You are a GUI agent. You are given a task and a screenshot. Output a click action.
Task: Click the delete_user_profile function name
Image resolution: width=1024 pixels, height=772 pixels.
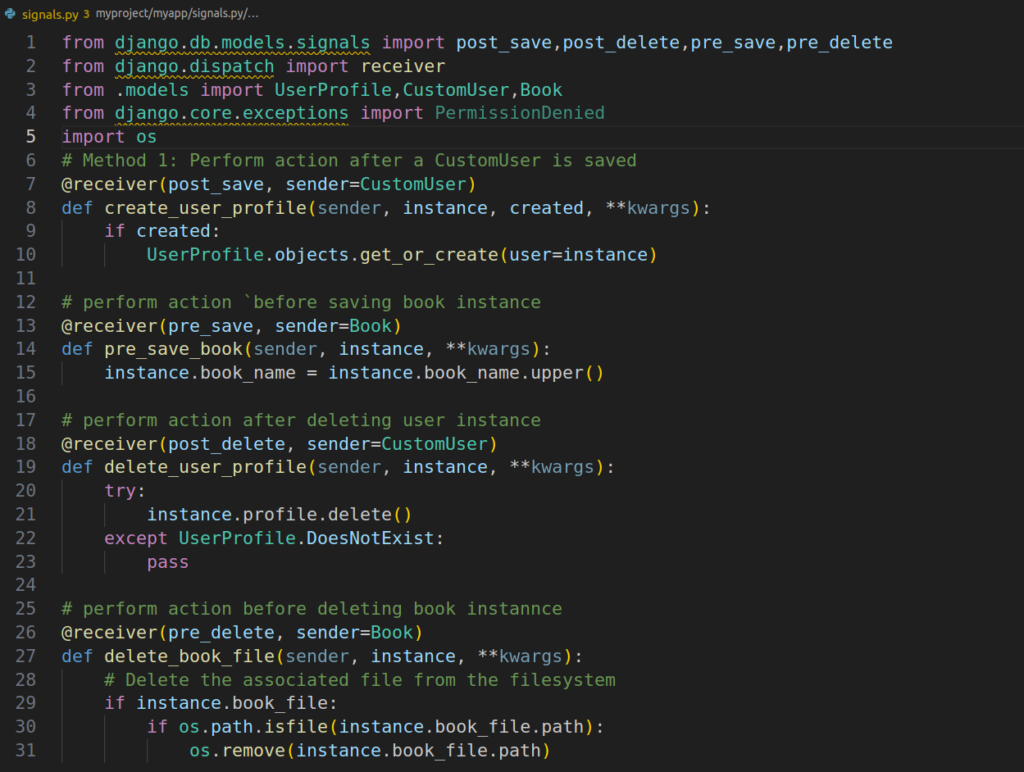[205, 467]
